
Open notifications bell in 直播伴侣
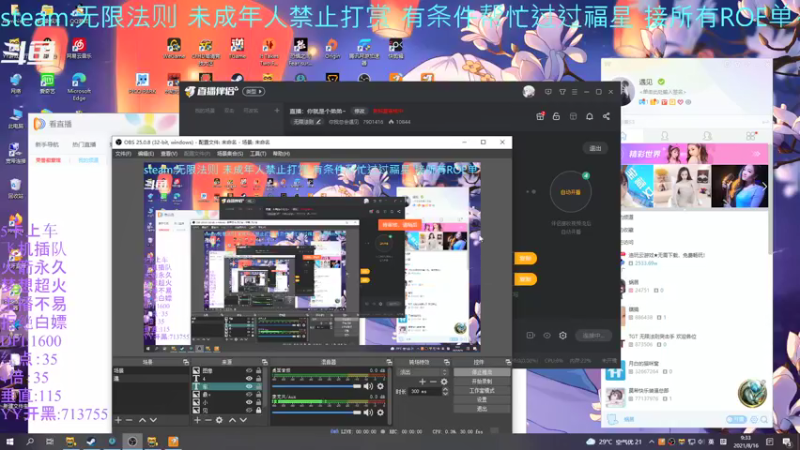589,116
